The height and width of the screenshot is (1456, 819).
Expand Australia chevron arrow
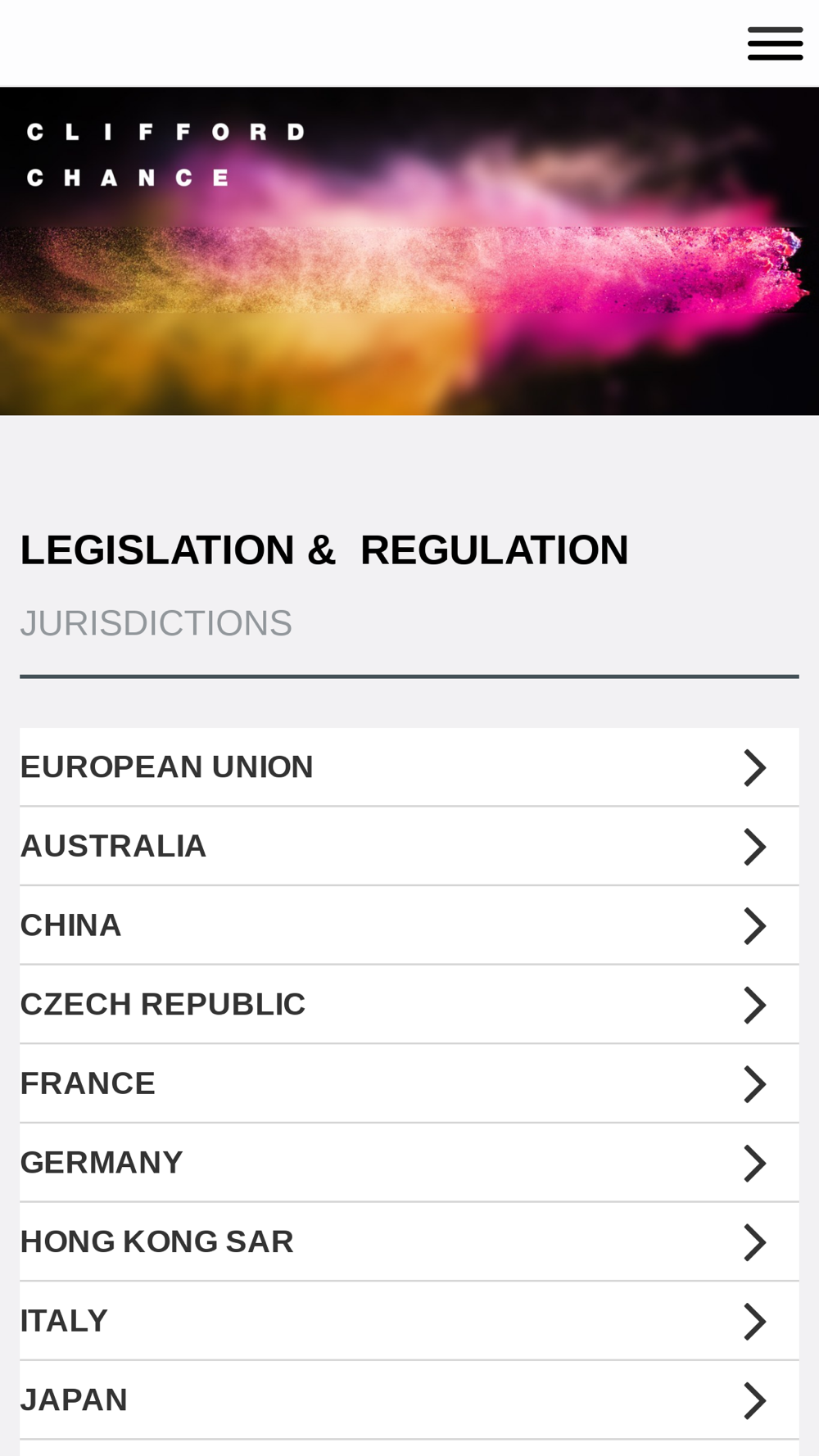point(755,846)
